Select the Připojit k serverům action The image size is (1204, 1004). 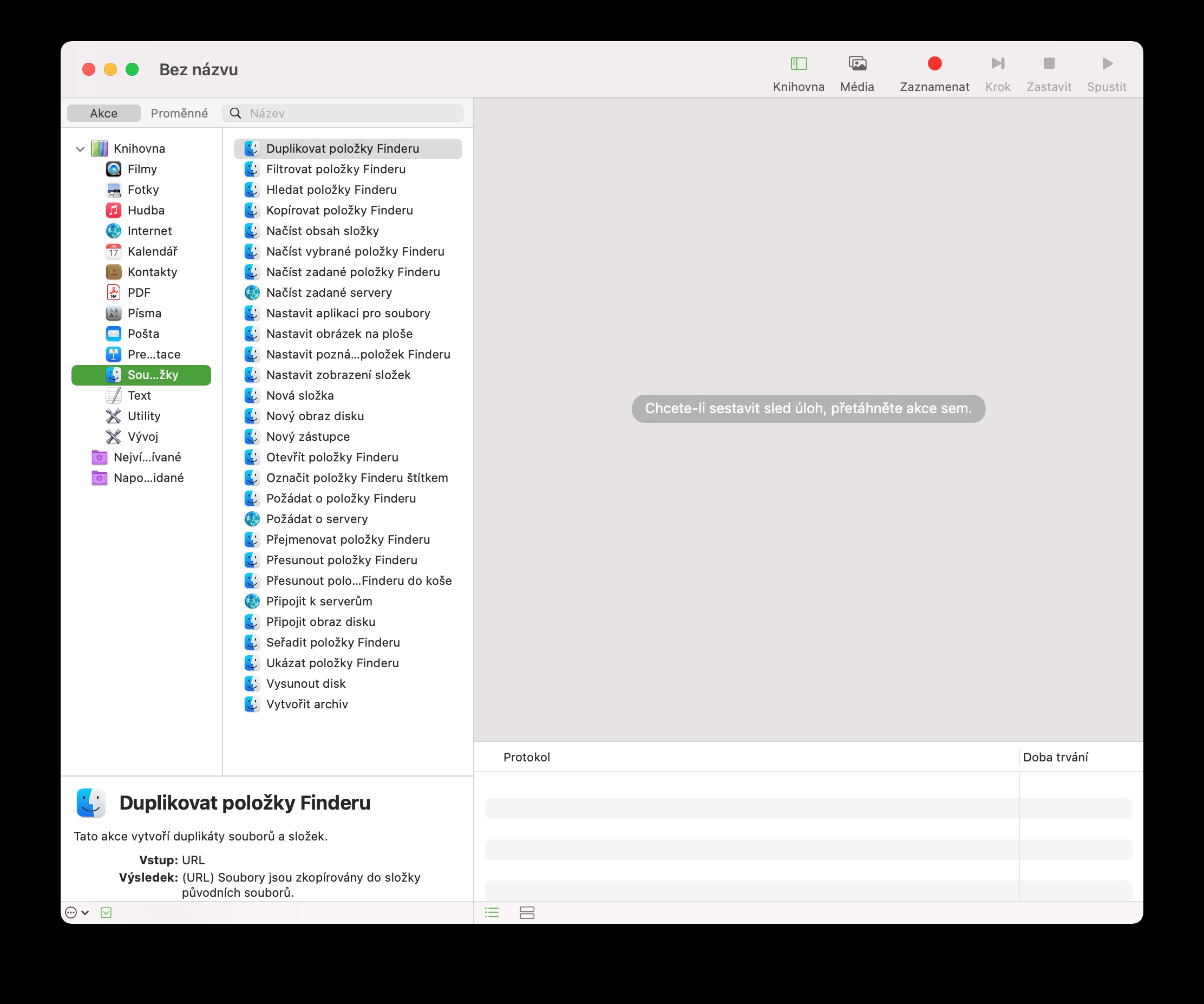click(x=319, y=602)
